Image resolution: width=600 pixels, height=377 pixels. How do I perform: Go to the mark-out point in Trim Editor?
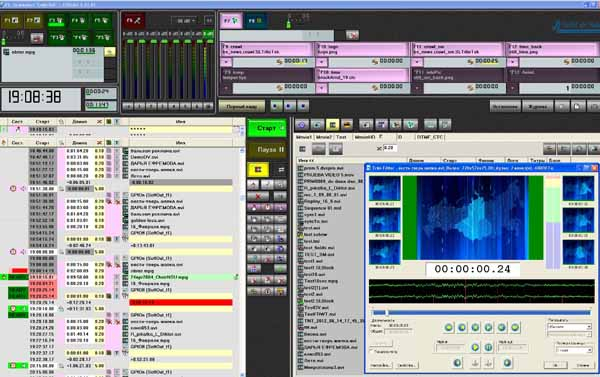coord(507,363)
